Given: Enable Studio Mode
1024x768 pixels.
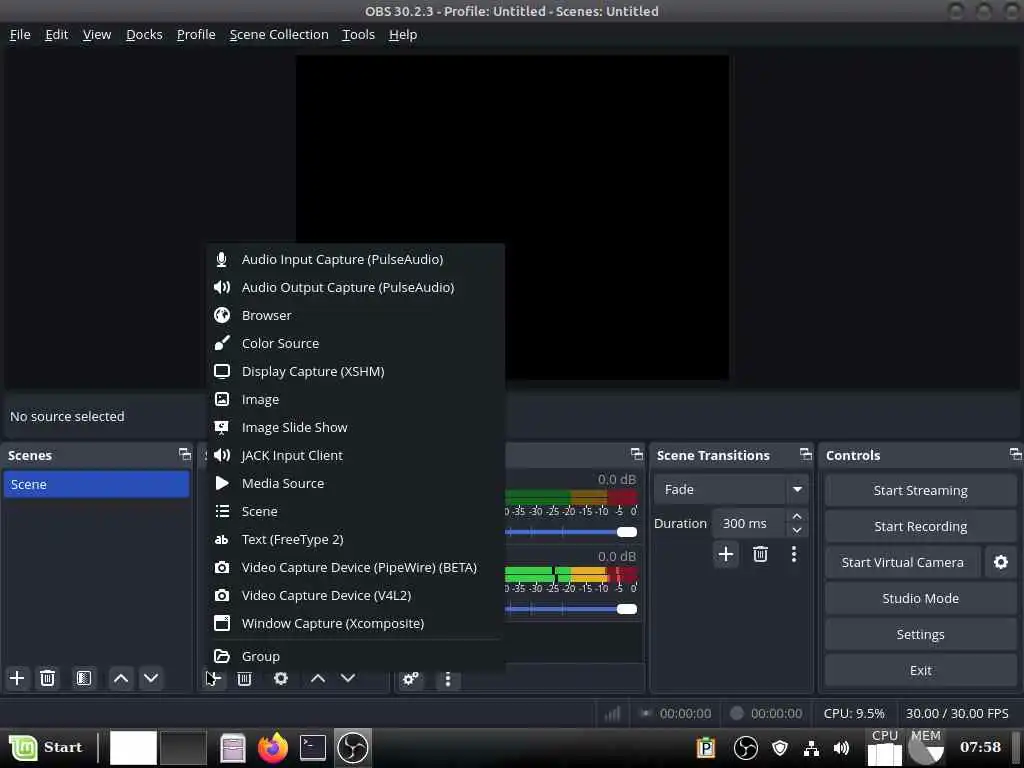Looking at the screenshot, I should click(x=920, y=598).
